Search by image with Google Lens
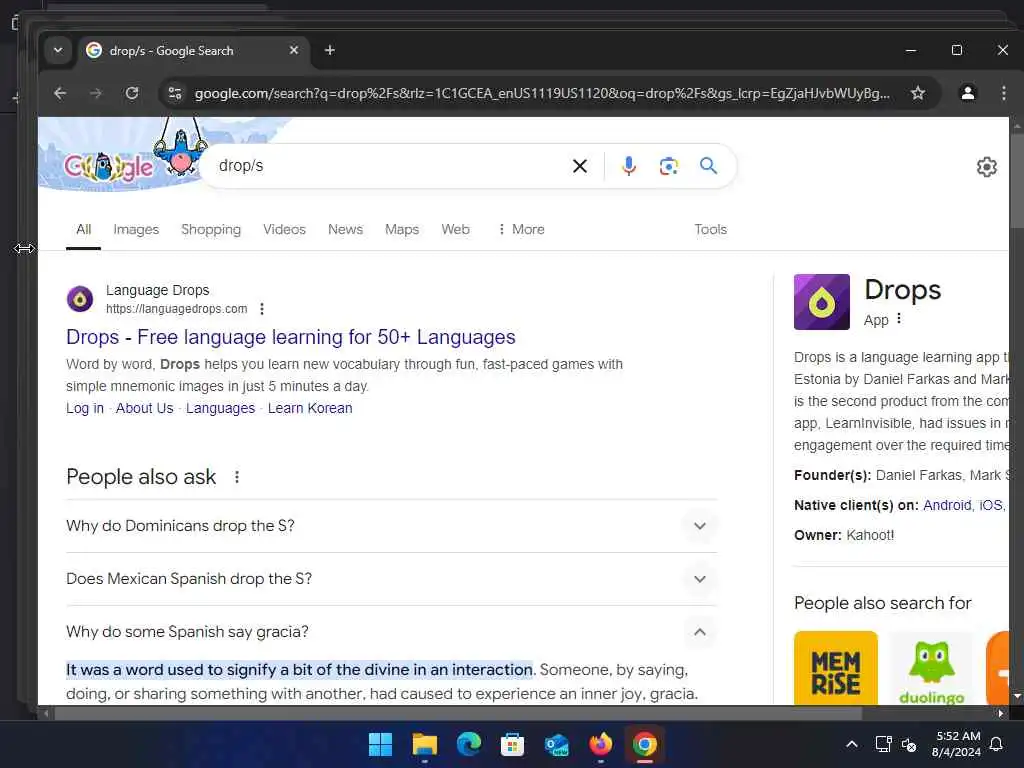Screen dimensions: 1024x768 pyautogui.click(x=669, y=166)
